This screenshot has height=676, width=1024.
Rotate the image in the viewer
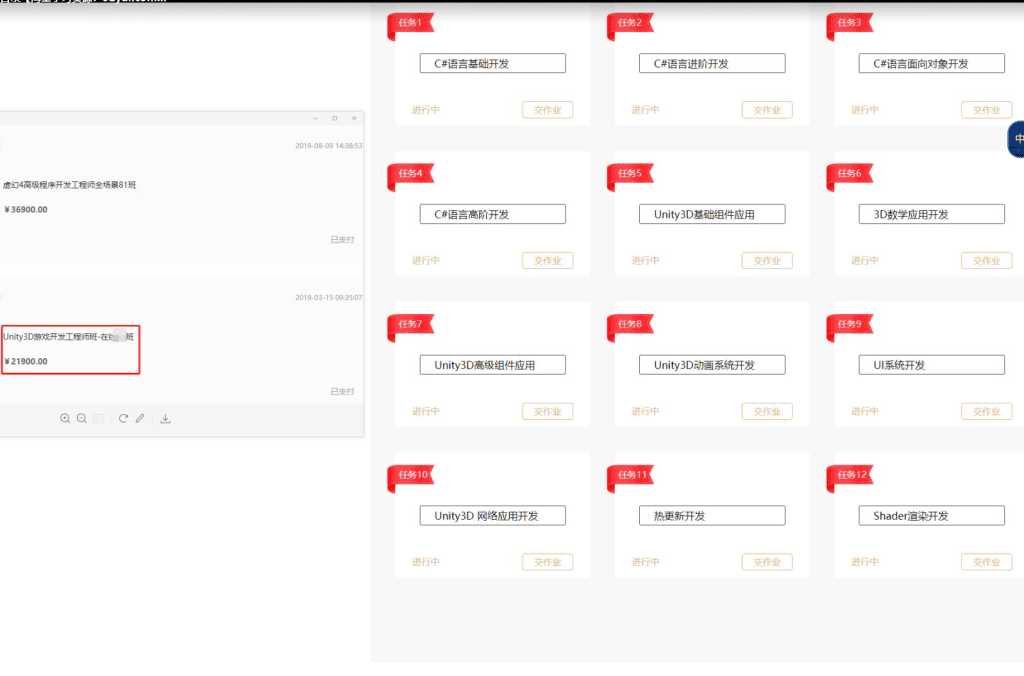(123, 419)
